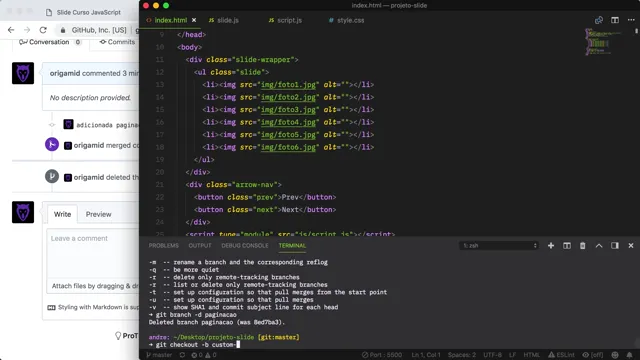The image size is (640, 360).
Task: Open the OUTPUT panel tab
Action: pyautogui.click(x=200, y=245)
